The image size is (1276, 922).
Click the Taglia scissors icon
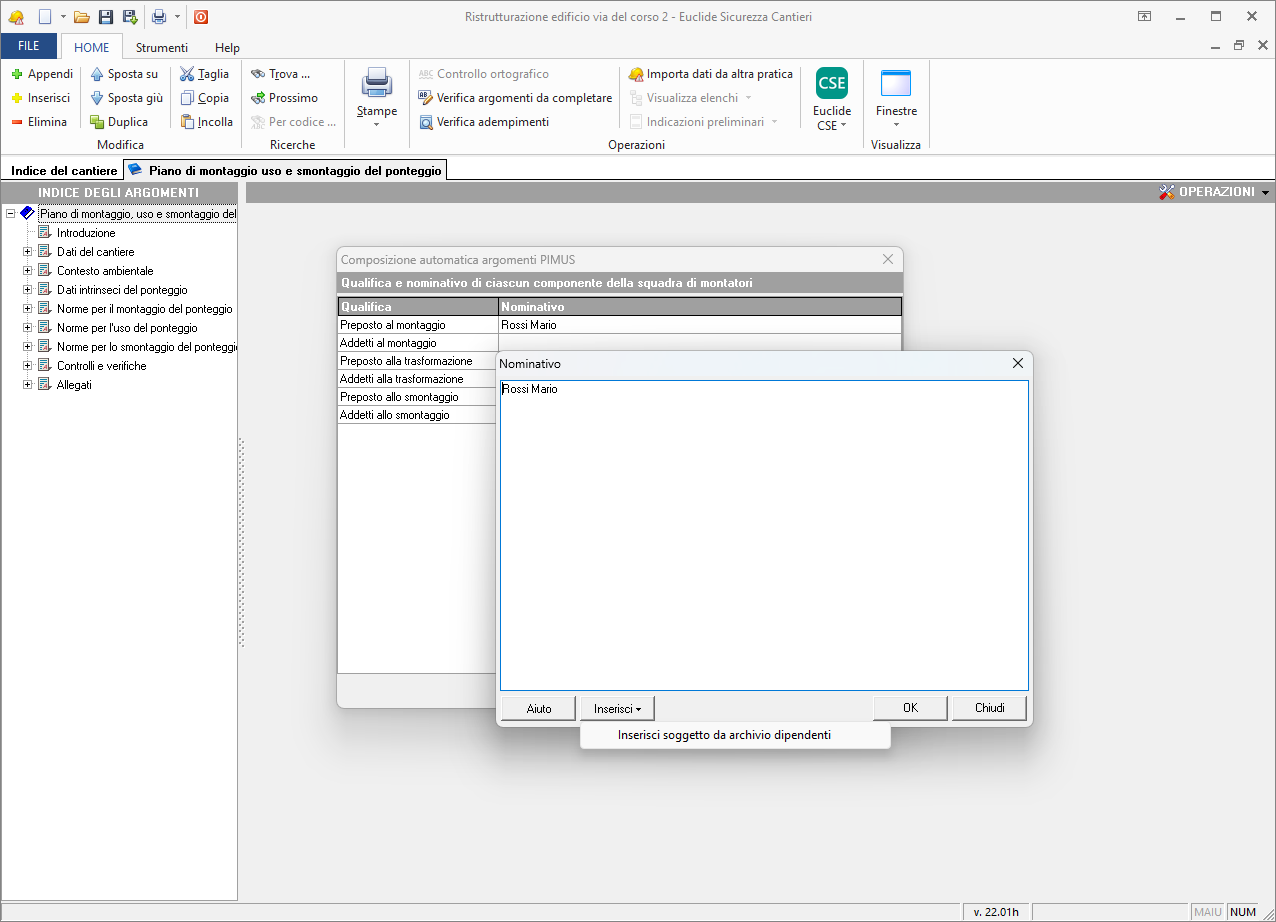pyautogui.click(x=188, y=74)
